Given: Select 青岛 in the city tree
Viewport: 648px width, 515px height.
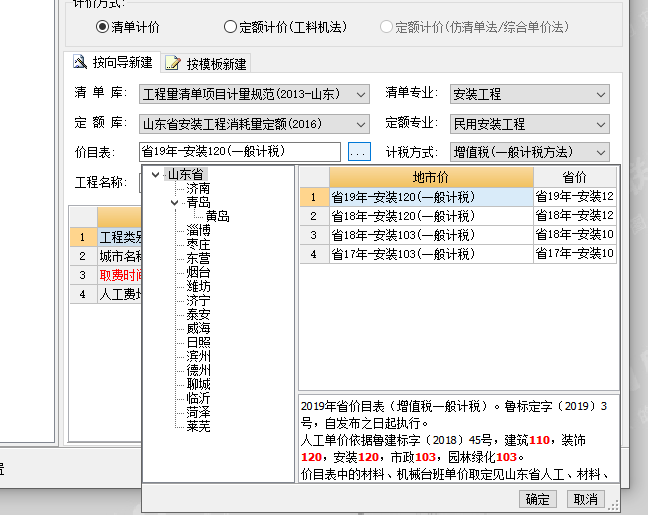Looking at the screenshot, I should tap(198, 203).
